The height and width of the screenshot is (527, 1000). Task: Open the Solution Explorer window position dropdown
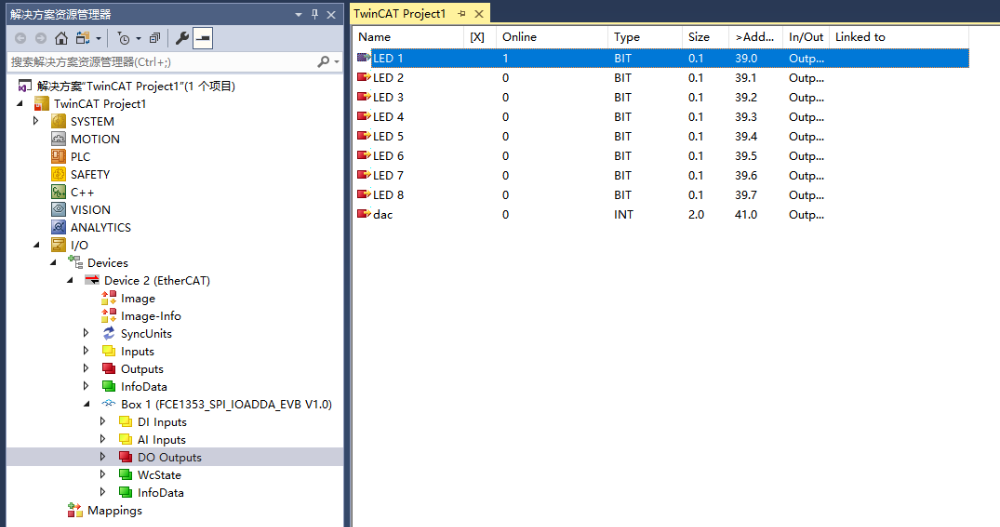pyautogui.click(x=298, y=15)
